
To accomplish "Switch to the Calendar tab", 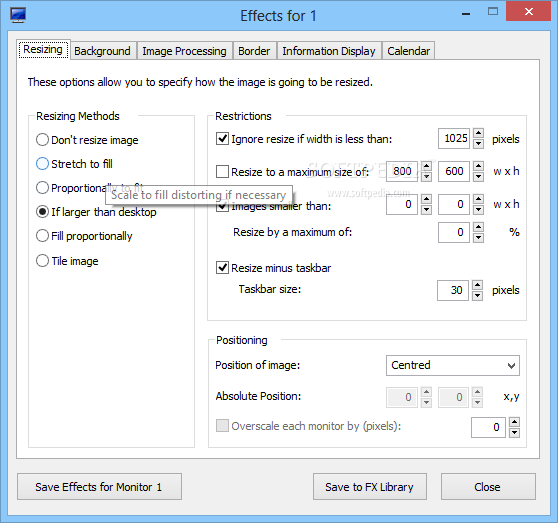I will pos(409,51).
